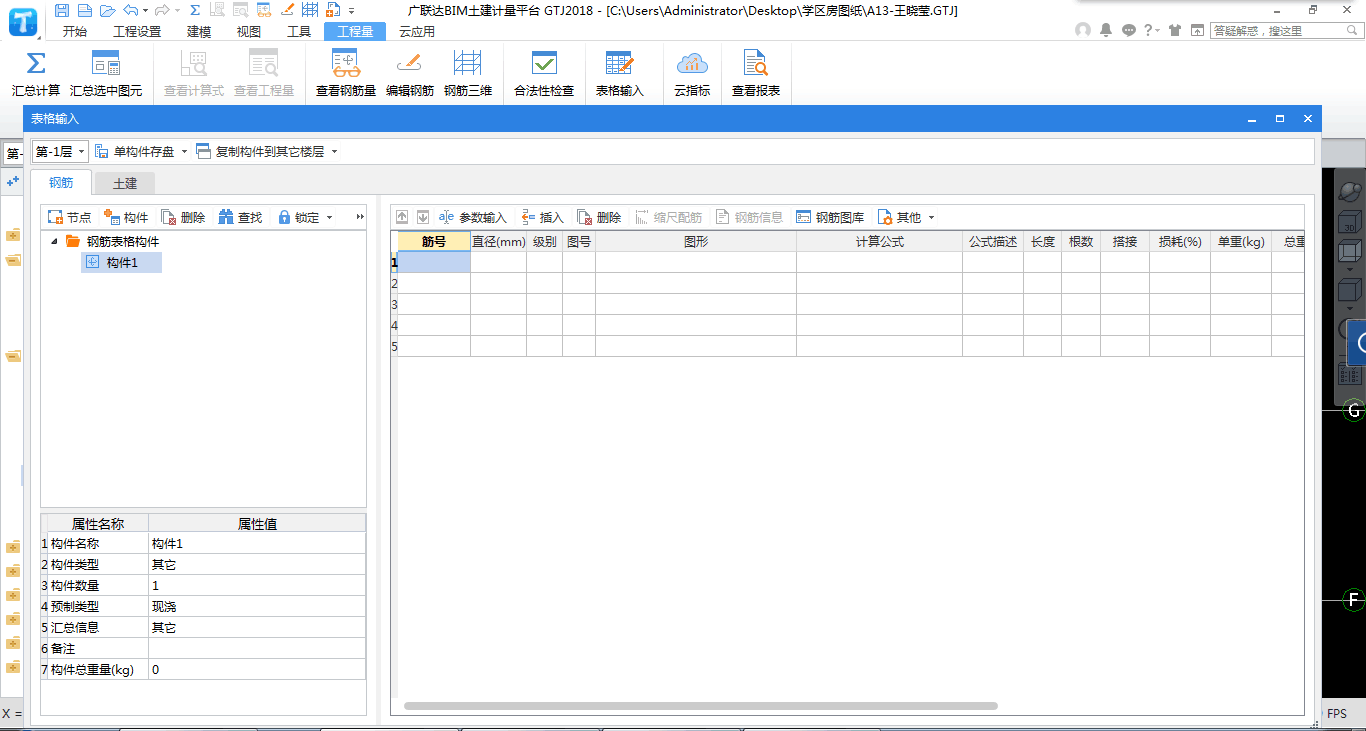Click the New file icon in quick access toolbar
This screenshot has height=731, width=1366.
(x=85, y=10)
